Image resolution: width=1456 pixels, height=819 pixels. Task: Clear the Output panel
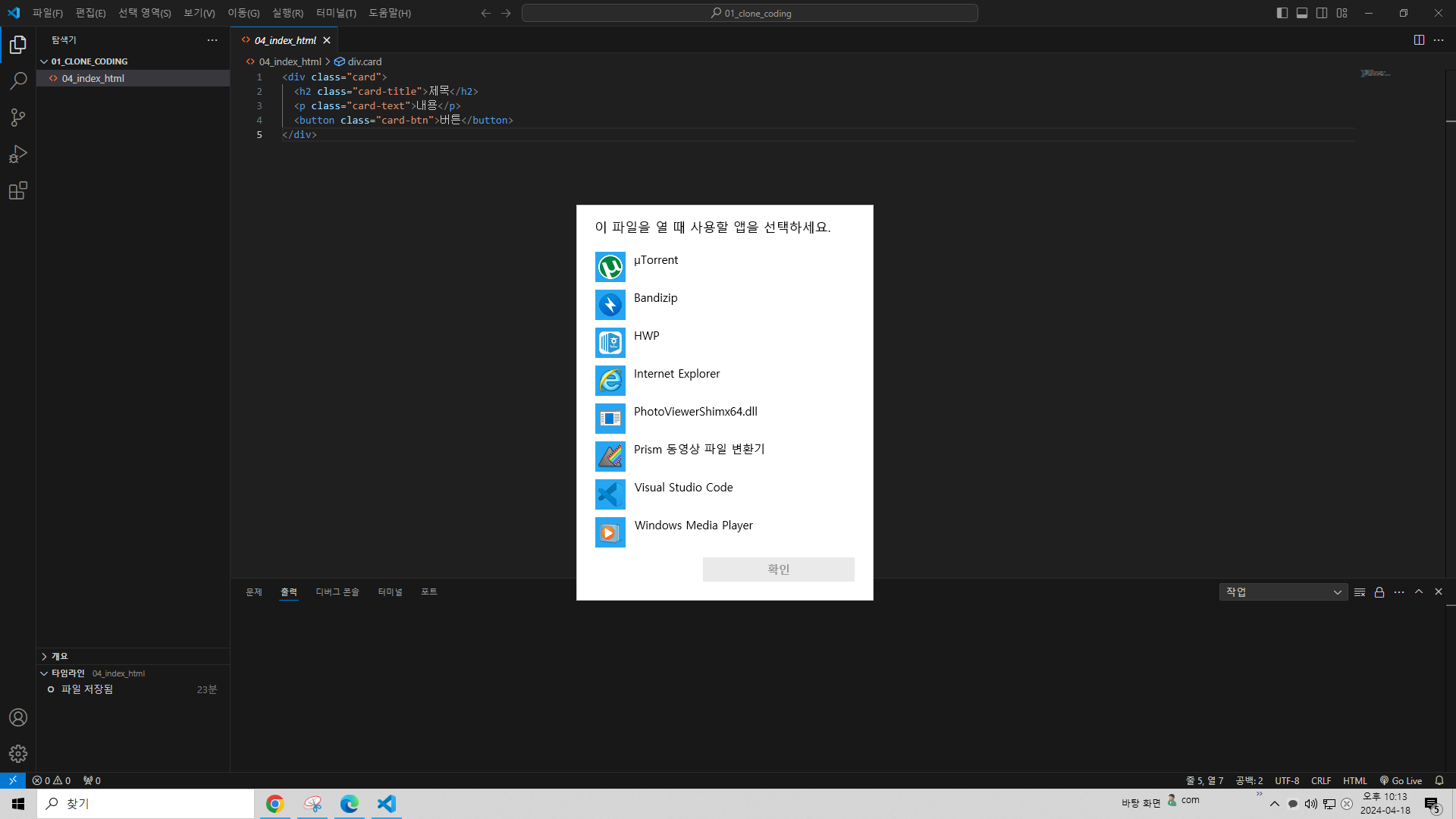click(x=1360, y=592)
